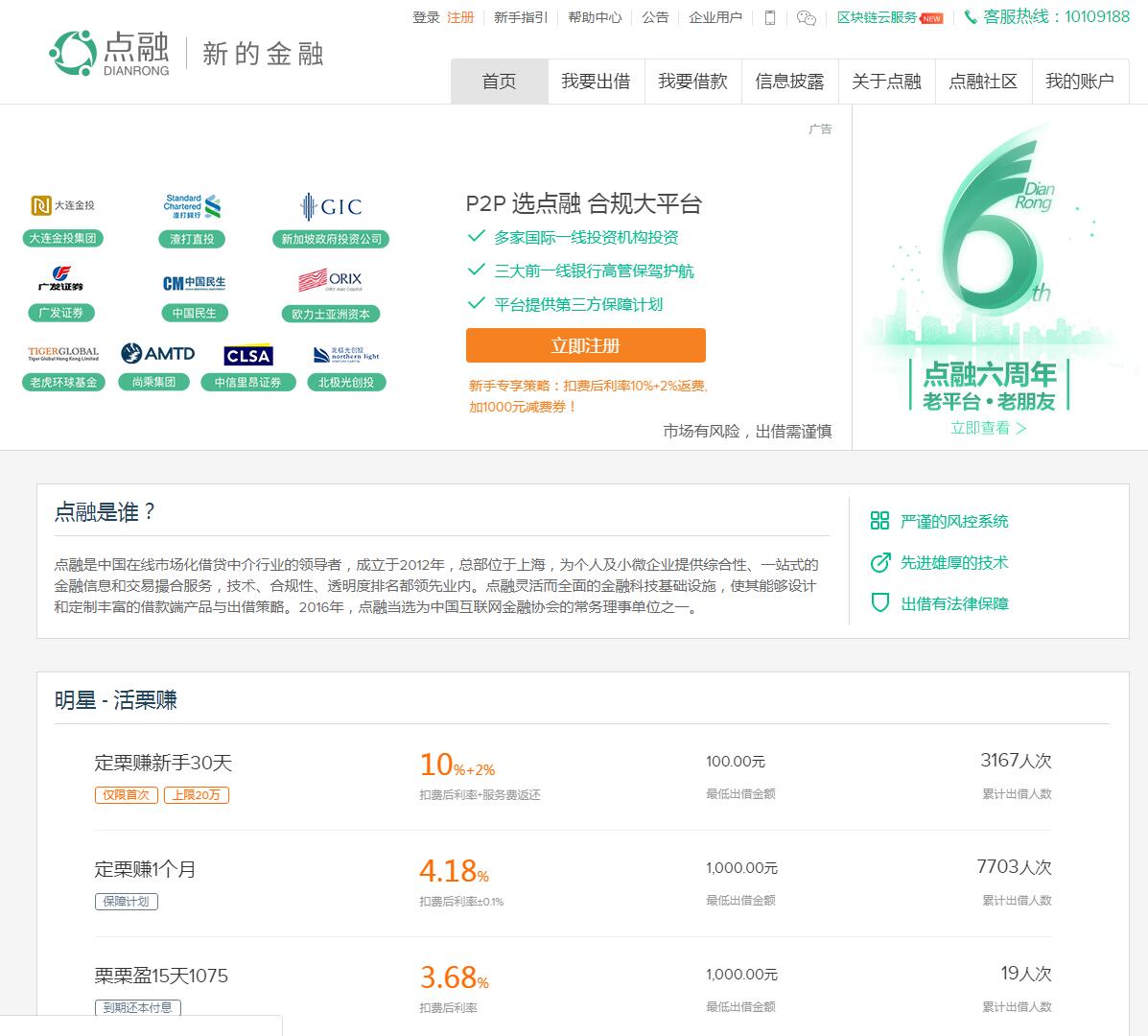
Task: Open the 栗栗盈15天1075 product
Action: pyautogui.click(x=161, y=976)
